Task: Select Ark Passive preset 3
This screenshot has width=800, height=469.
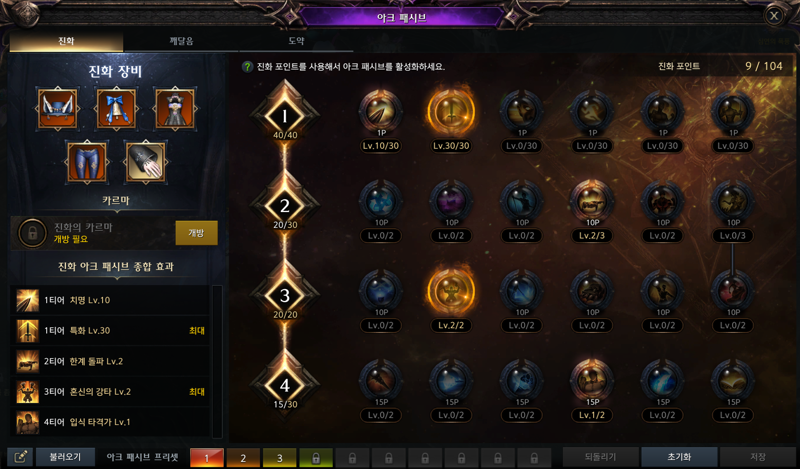Action: click(x=280, y=458)
